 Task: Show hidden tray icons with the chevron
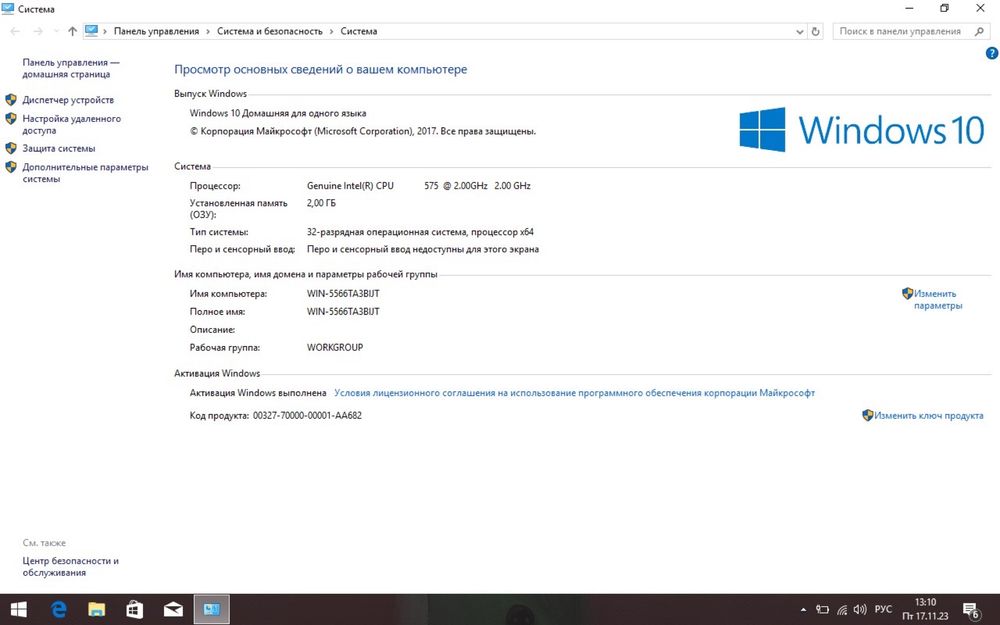(804, 610)
